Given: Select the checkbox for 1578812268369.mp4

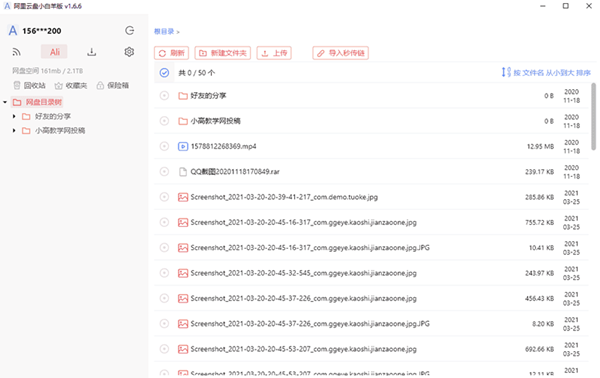Looking at the screenshot, I should (x=164, y=146).
